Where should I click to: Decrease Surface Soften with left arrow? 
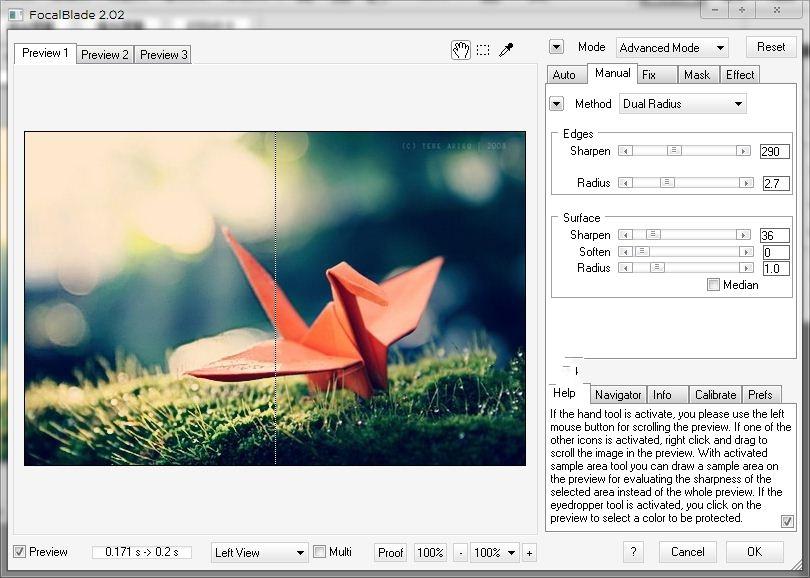point(626,252)
